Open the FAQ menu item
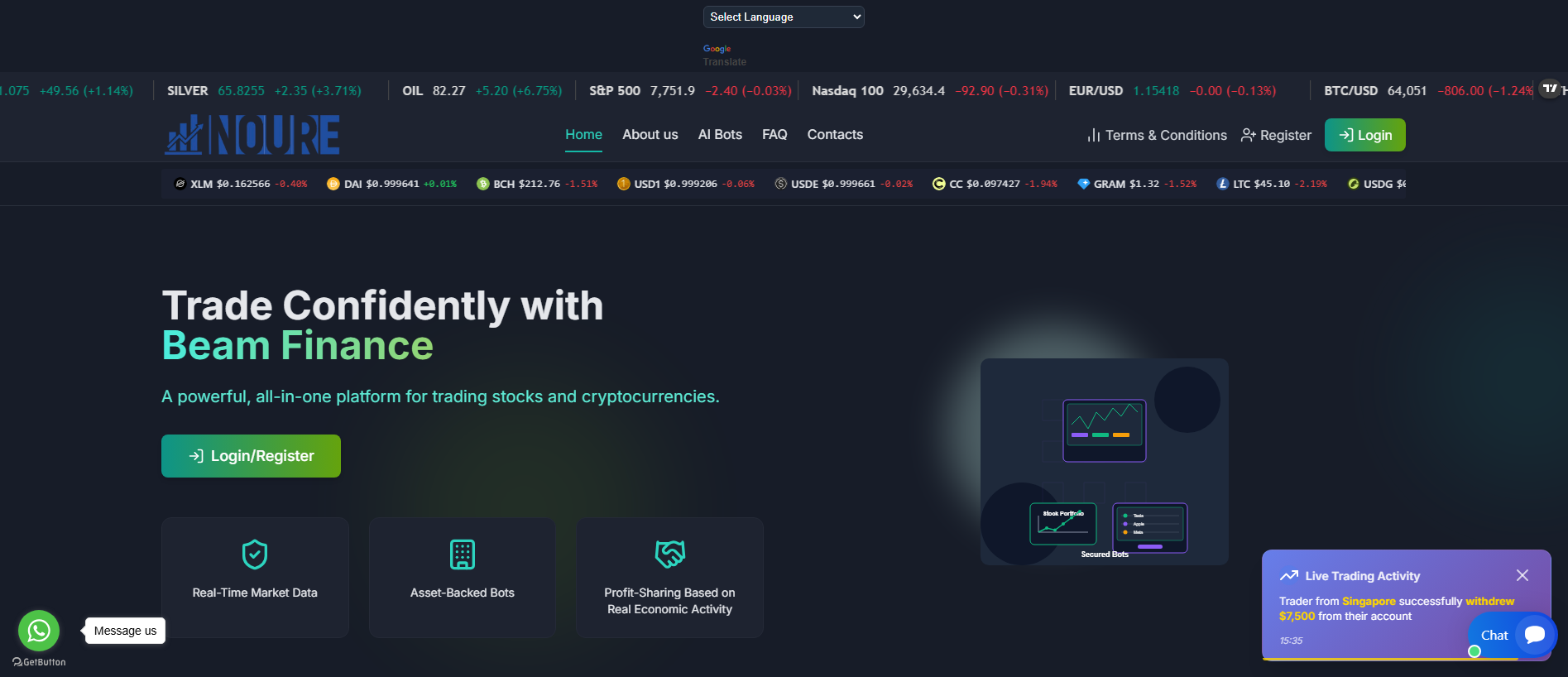Screen dimensions: 1568x677 tap(774, 135)
